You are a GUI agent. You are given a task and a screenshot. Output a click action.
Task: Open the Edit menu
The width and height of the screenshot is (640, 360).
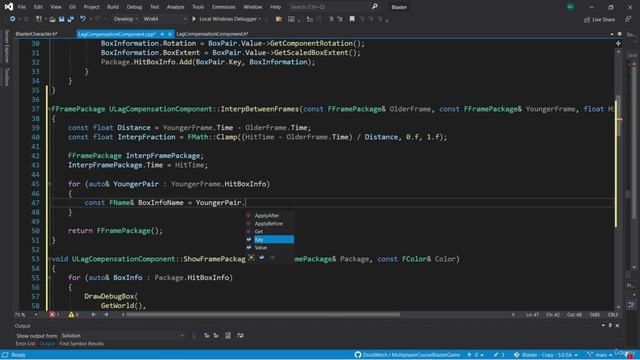pos(38,7)
